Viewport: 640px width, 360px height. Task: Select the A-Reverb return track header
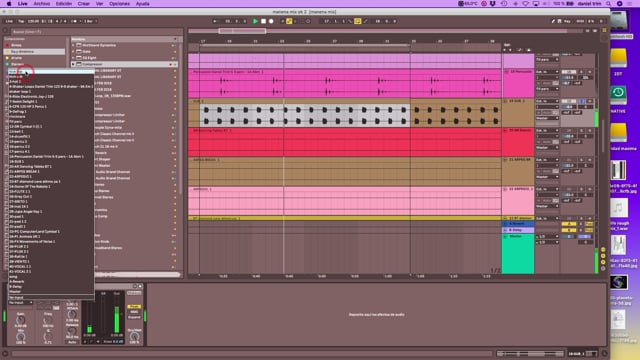[x=518, y=224]
